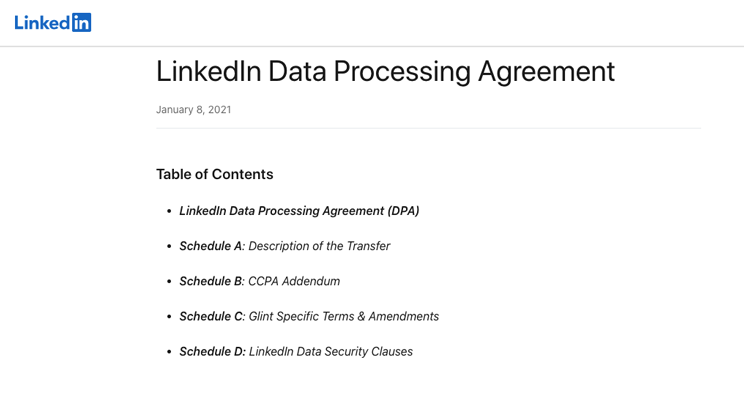Jump to Schedule A: Description of the Transfer
This screenshot has width=744, height=408.
(x=284, y=246)
